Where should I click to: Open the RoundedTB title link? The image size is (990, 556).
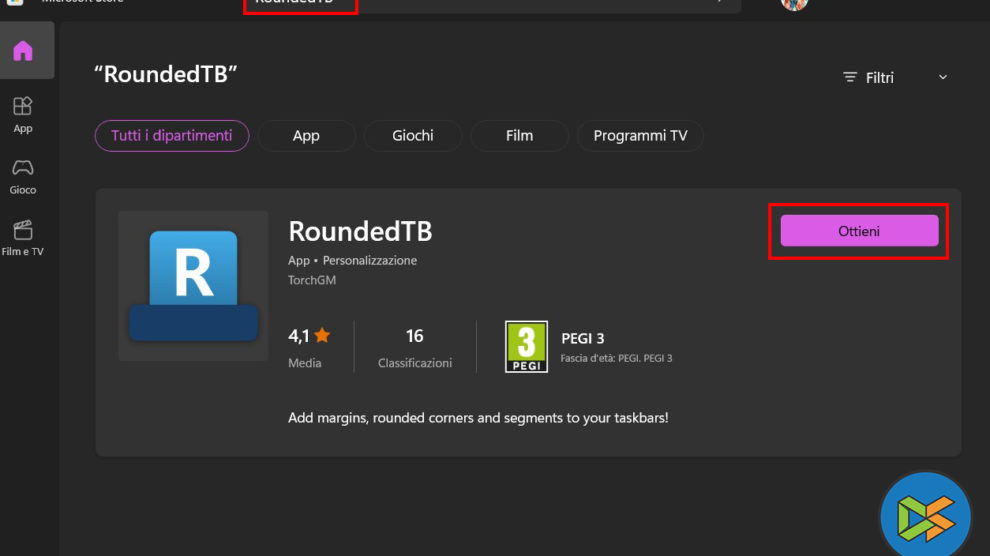360,231
